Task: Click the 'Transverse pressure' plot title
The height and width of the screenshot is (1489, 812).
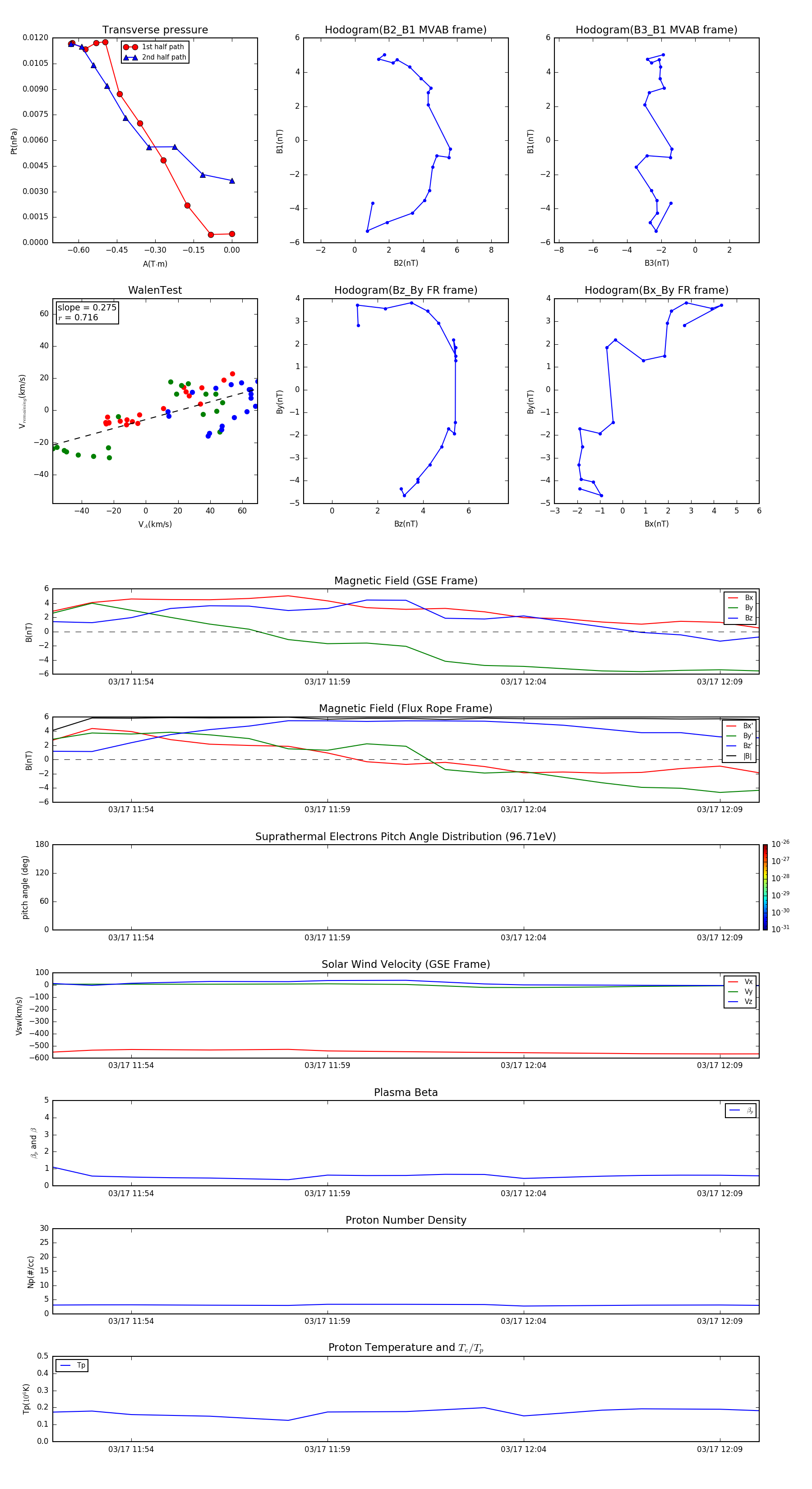Action: click(155, 30)
